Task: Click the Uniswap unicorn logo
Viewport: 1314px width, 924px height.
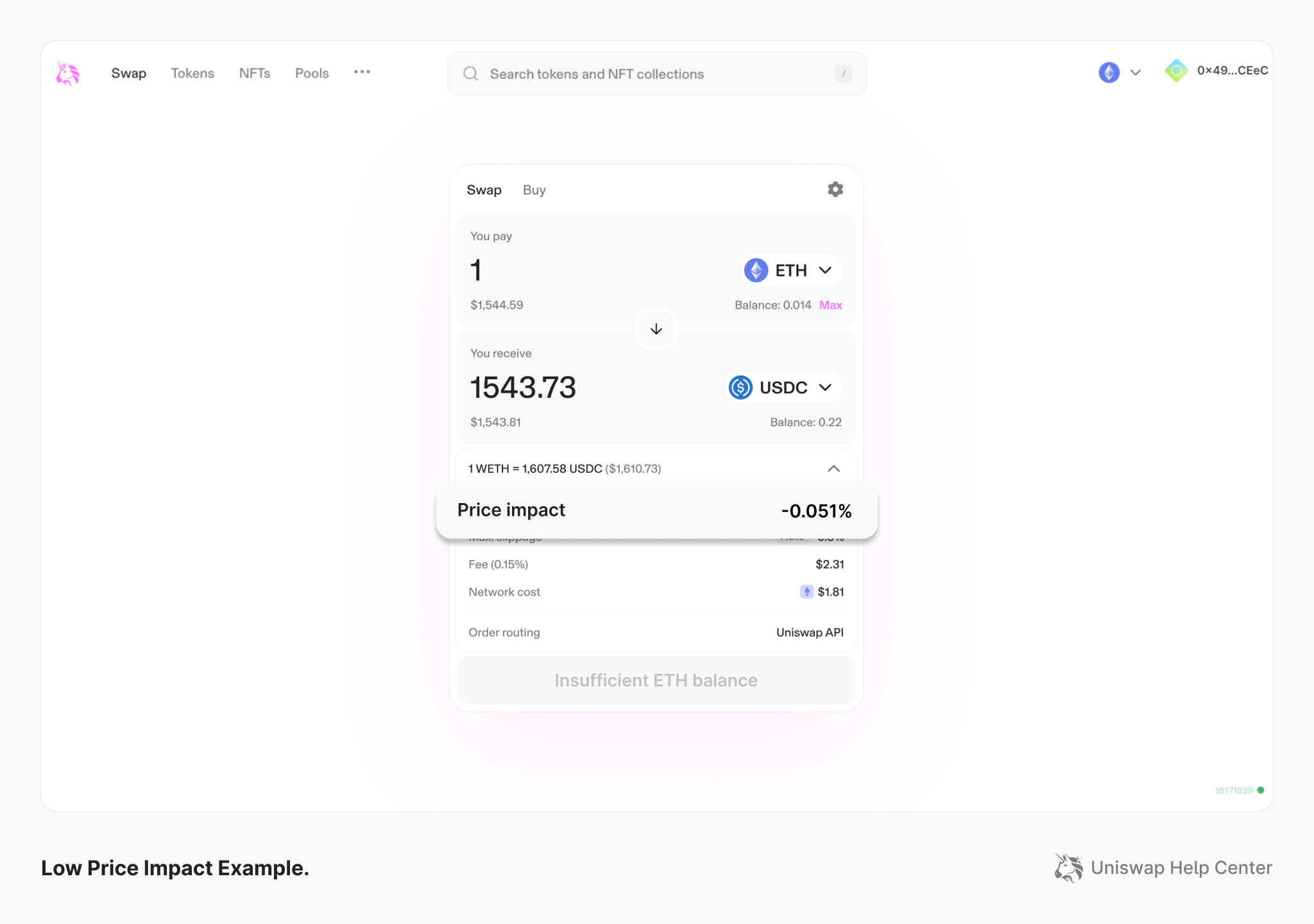Action: point(67,73)
